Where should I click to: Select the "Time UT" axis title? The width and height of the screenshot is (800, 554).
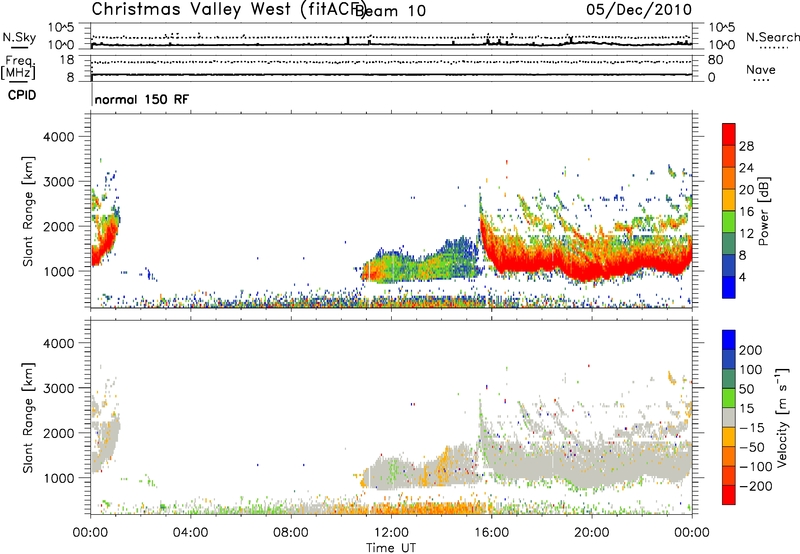pos(391,548)
